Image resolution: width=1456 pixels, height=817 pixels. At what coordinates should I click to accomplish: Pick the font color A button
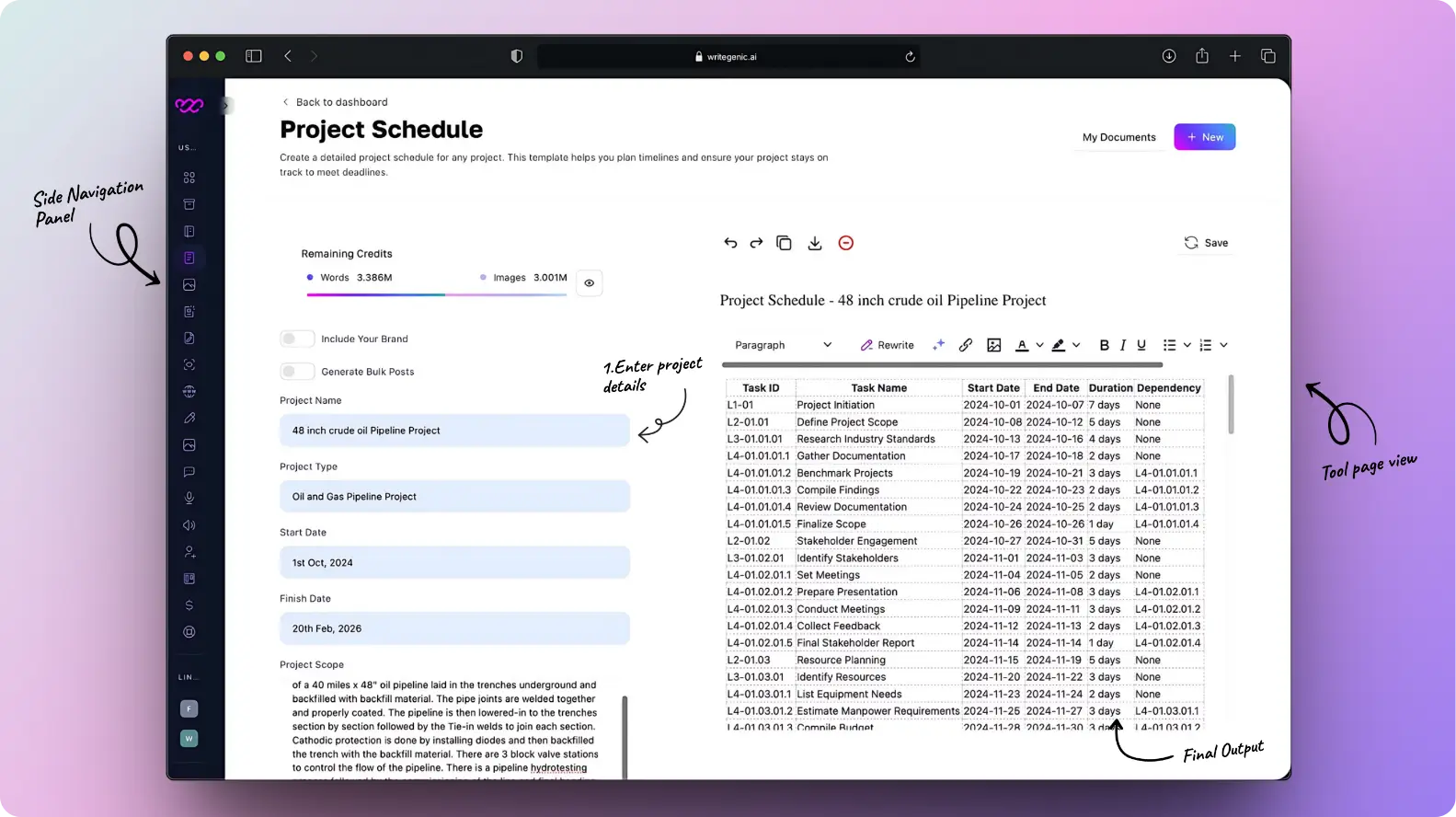pos(1022,345)
